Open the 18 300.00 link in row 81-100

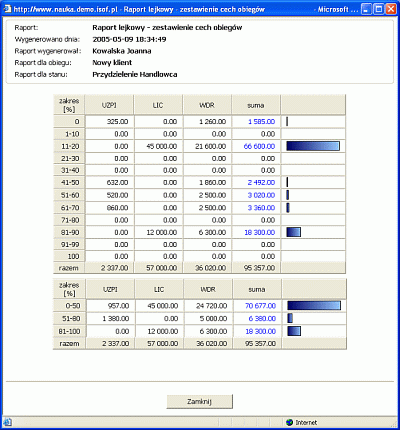[261, 331]
